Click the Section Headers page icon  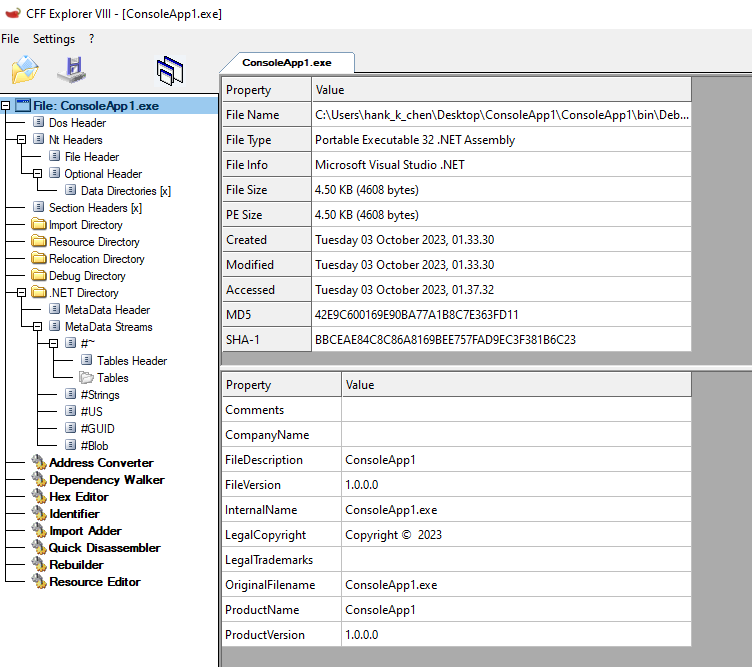click(x=39, y=207)
